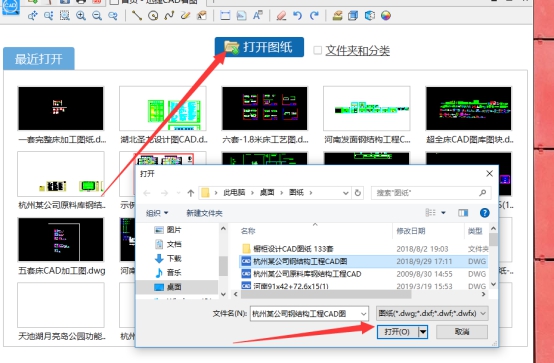Click 此电脑 in the breadcrumb path
The width and height of the screenshot is (554, 363).
[x=234, y=193]
